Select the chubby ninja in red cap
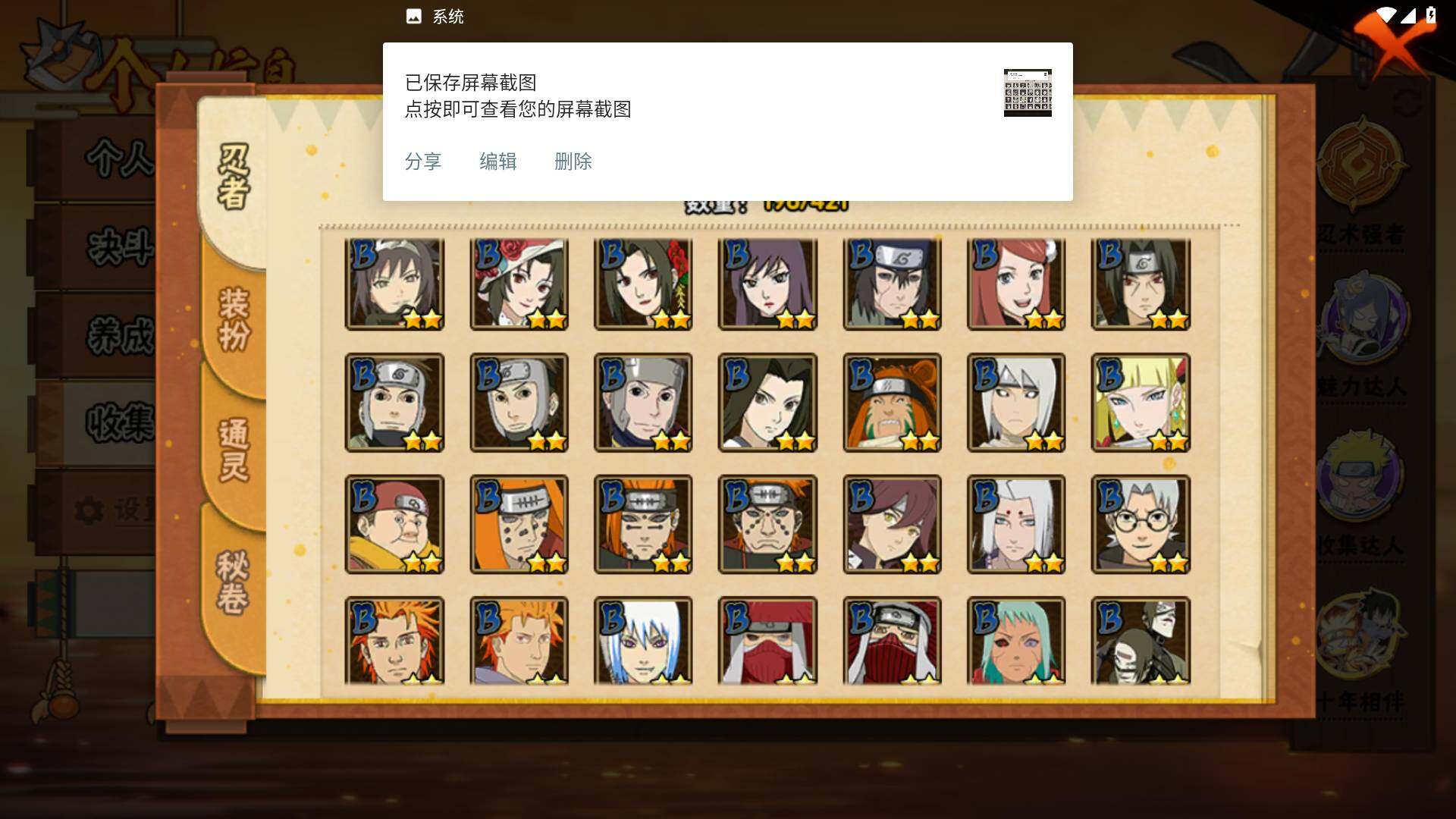The width and height of the screenshot is (1456, 819). [394, 524]
